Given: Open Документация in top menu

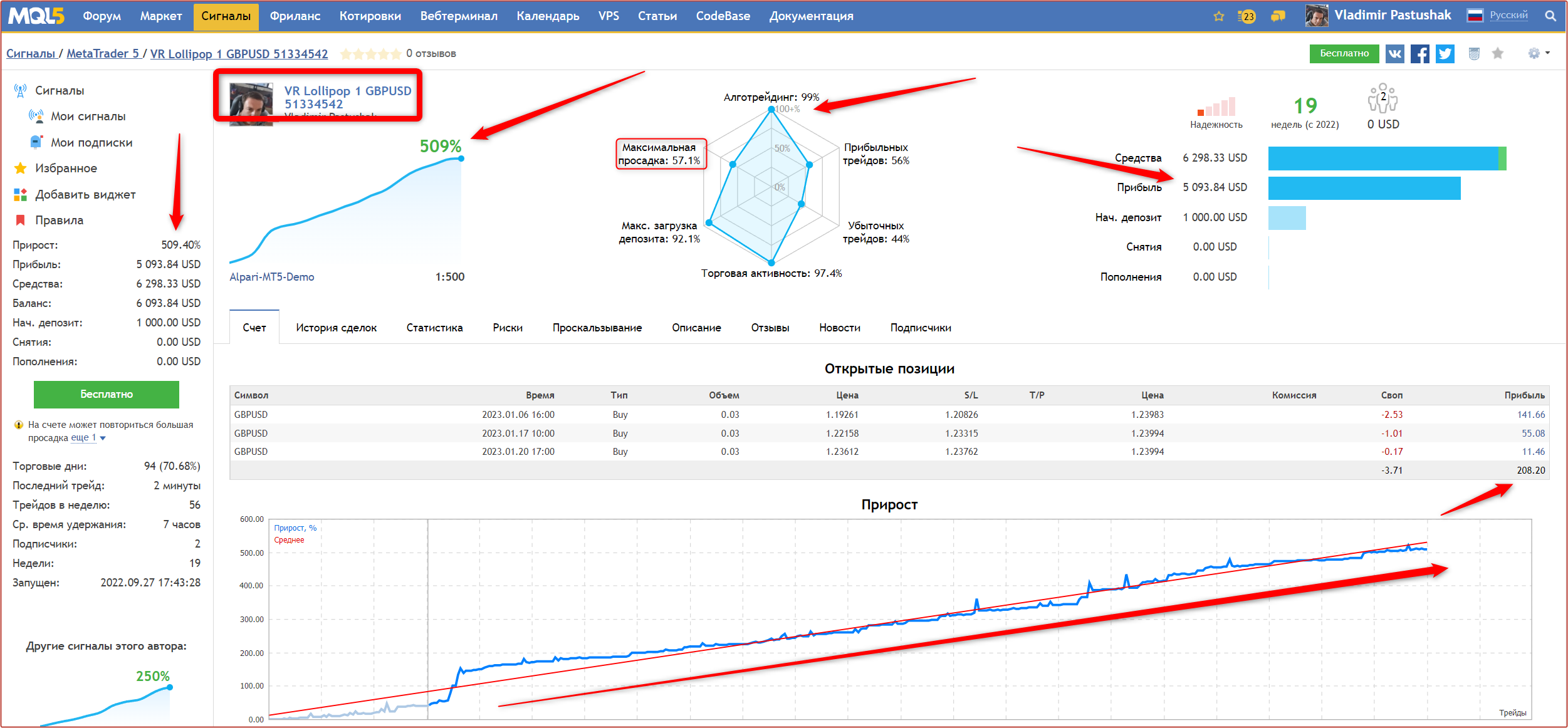Looking at the screenshot, I should (x=811, y=16).
